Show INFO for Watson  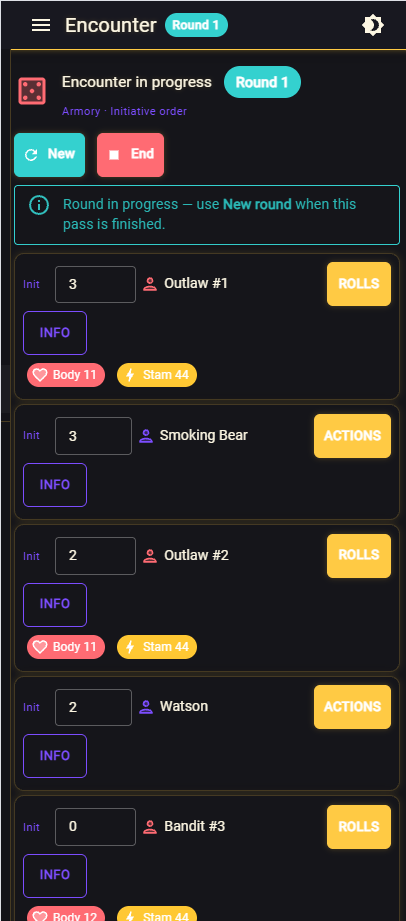(x=55, y=756)
